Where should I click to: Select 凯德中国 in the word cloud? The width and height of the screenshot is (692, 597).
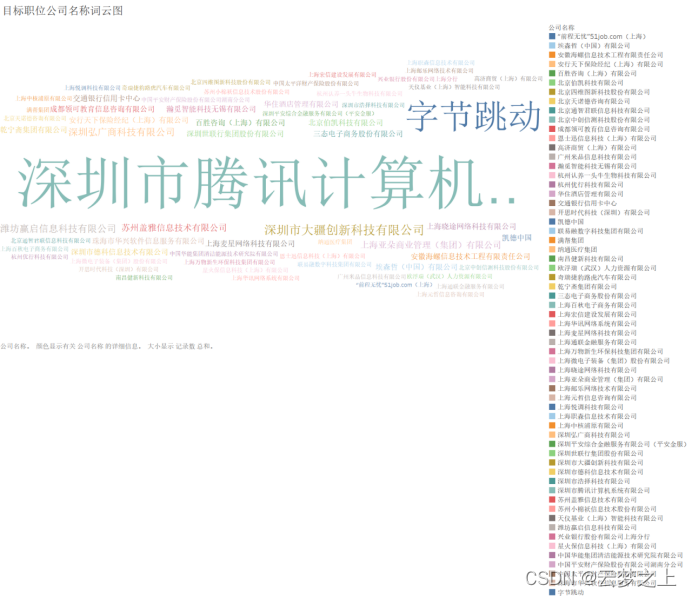point(516,237)
